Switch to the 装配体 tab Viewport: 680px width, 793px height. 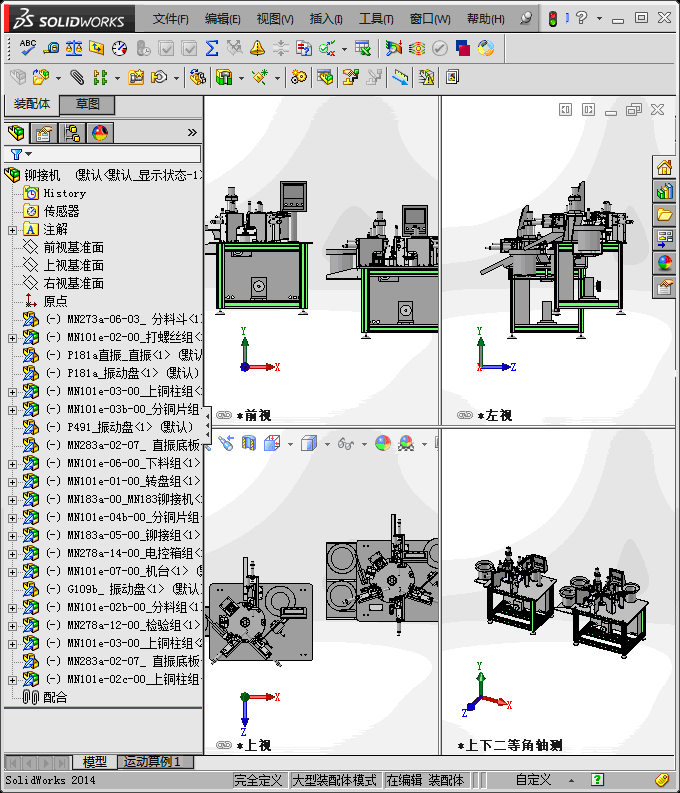32,104
